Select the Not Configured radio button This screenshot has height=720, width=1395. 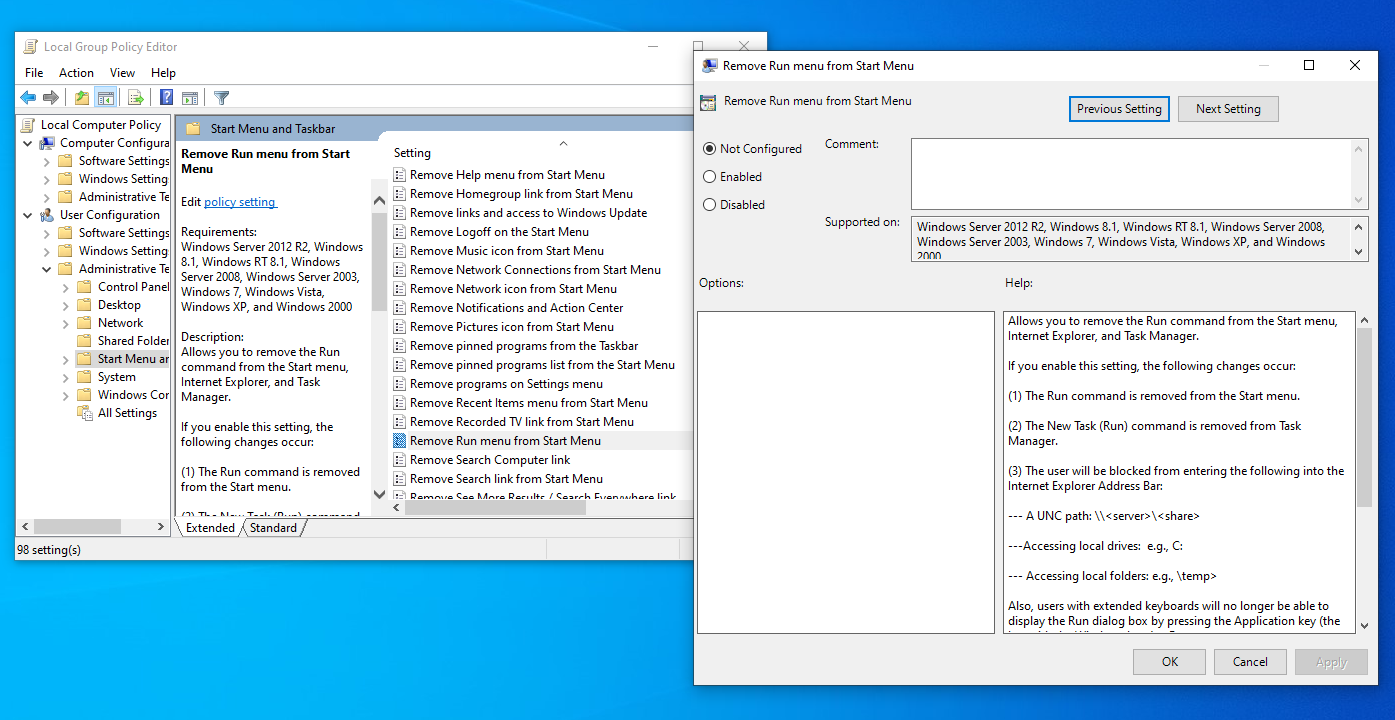click(x=710, y=149)
